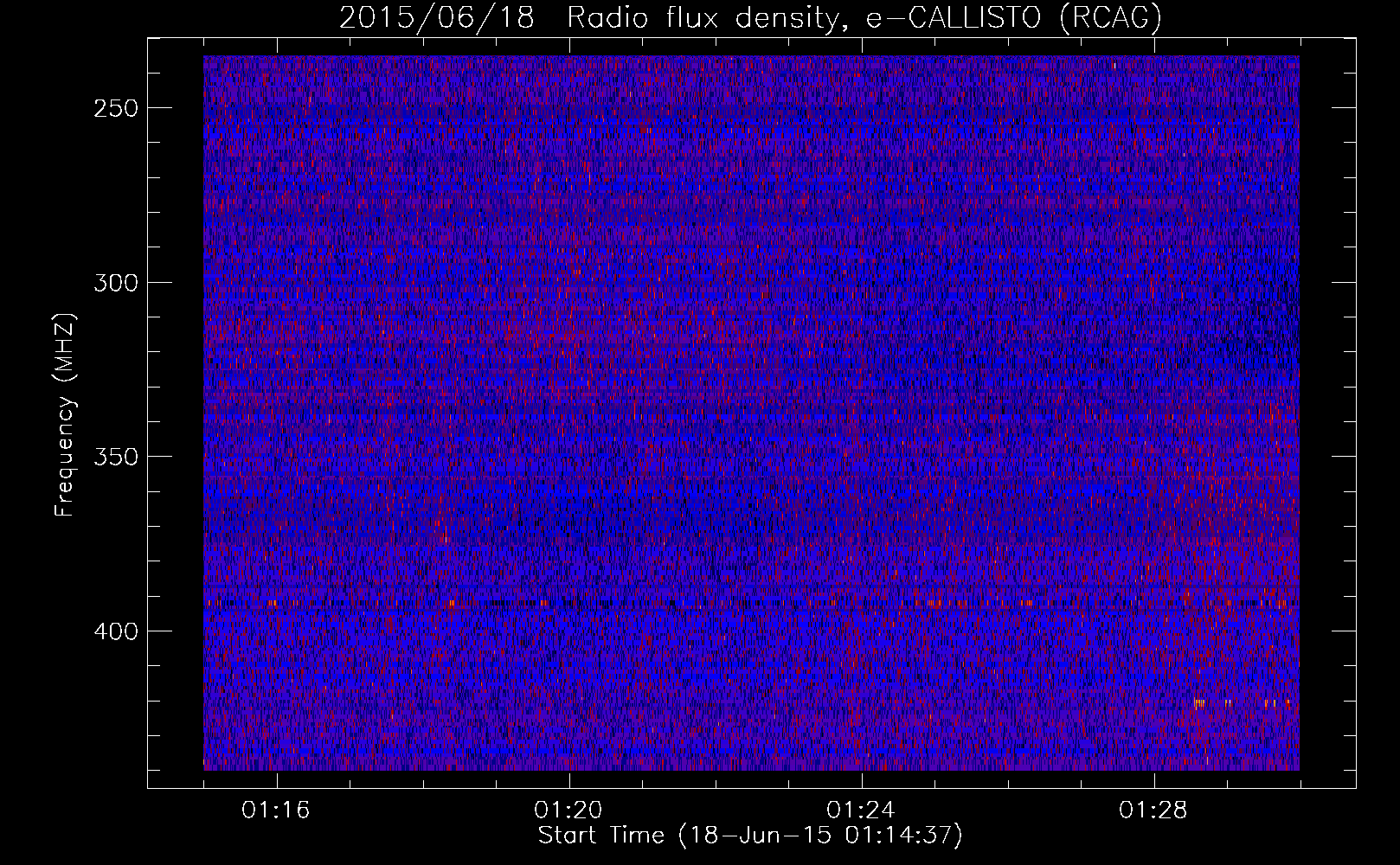Click the 01:16 time tick label
1400x865 pixels.
[x=276, y=811]
